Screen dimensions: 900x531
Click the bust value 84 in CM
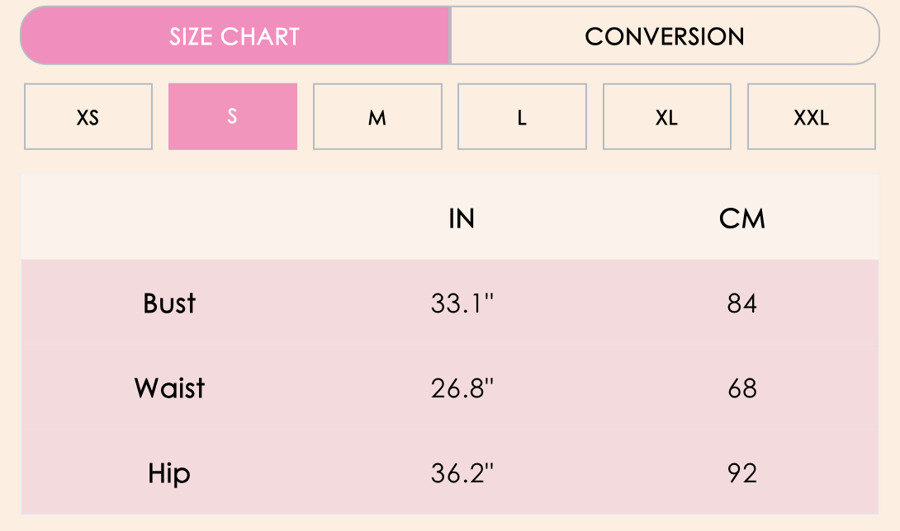point(742,303)
